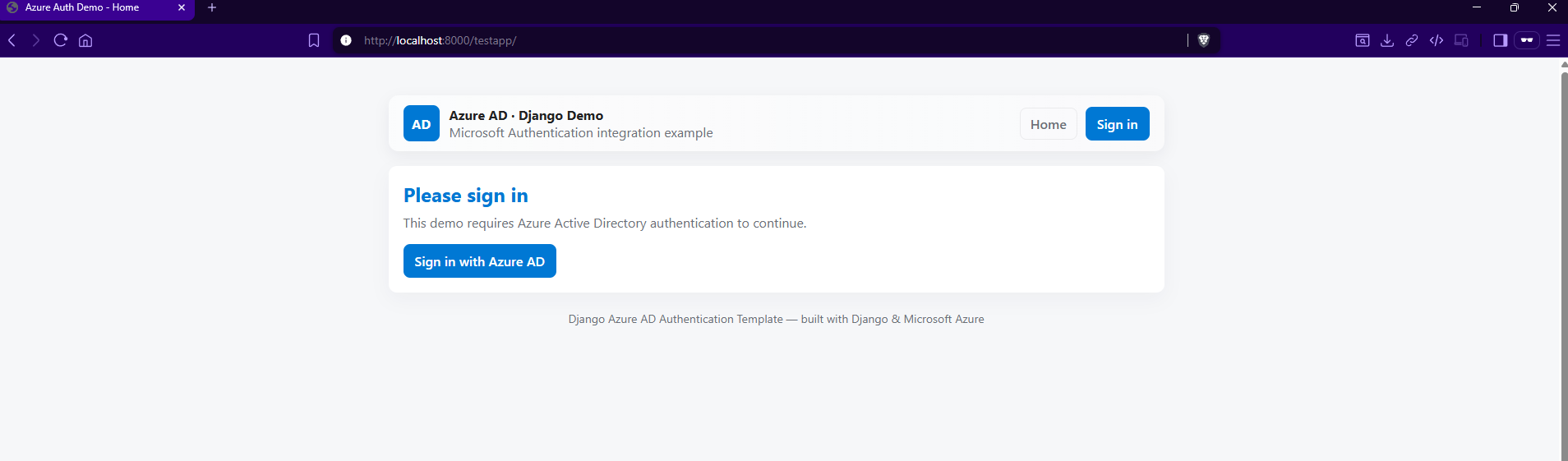
Task: Navigate back to the previous page
Action: pos(12,40)
